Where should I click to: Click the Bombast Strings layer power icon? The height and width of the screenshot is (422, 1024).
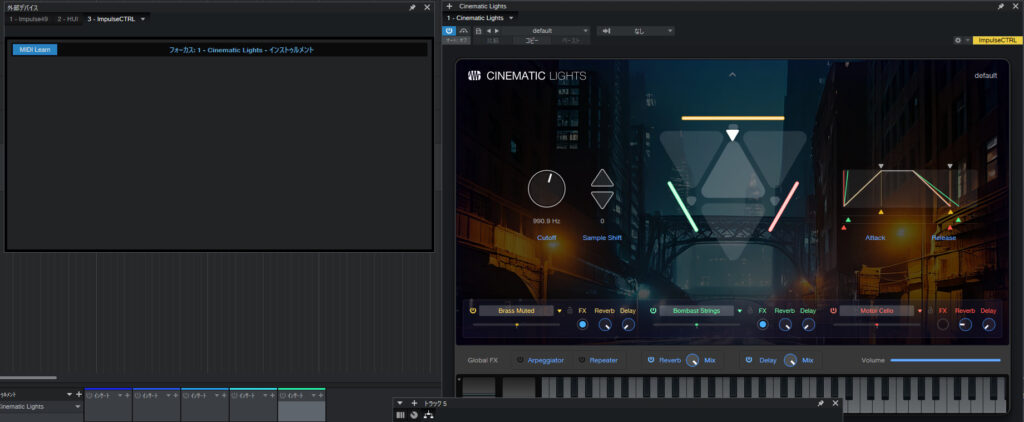652,311
